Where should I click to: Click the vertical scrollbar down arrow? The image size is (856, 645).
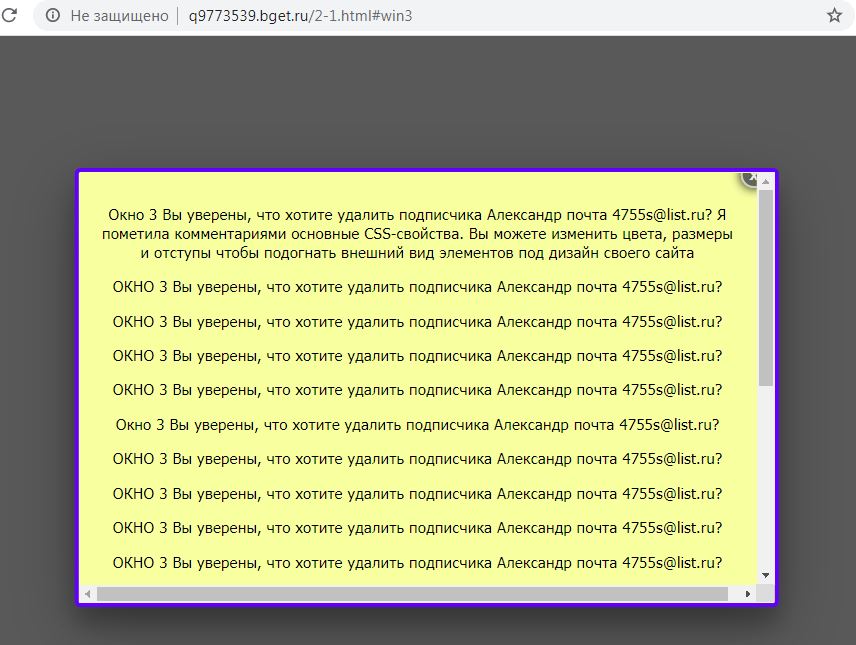point(765,576)
